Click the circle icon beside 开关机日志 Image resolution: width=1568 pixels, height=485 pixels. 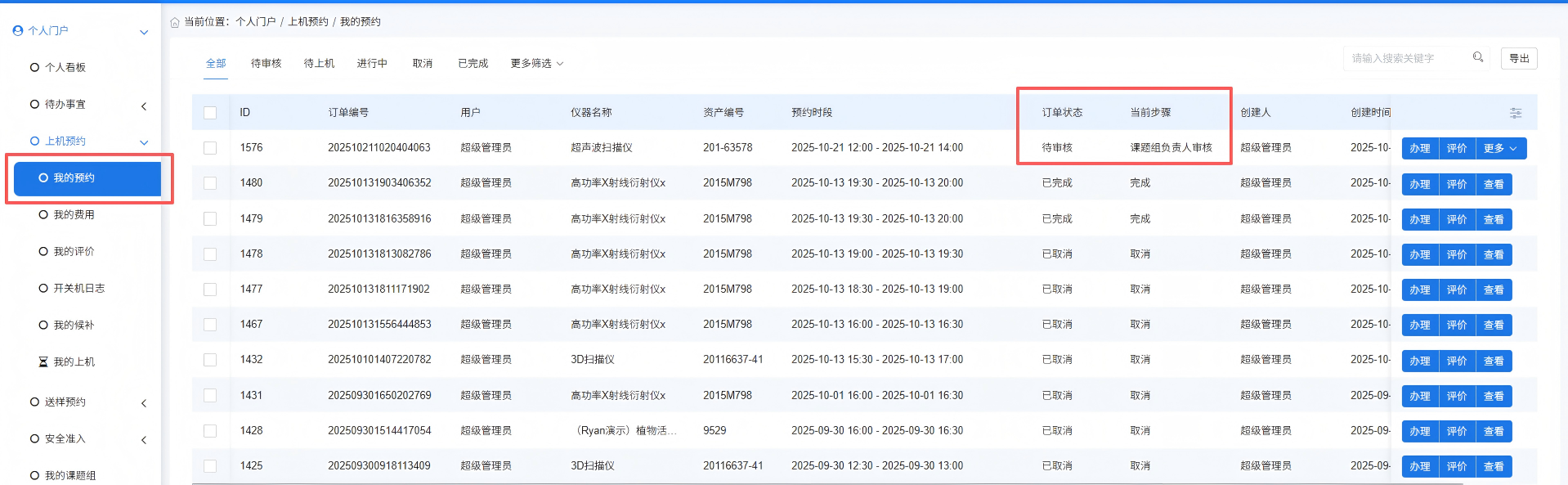click(43, 288)
